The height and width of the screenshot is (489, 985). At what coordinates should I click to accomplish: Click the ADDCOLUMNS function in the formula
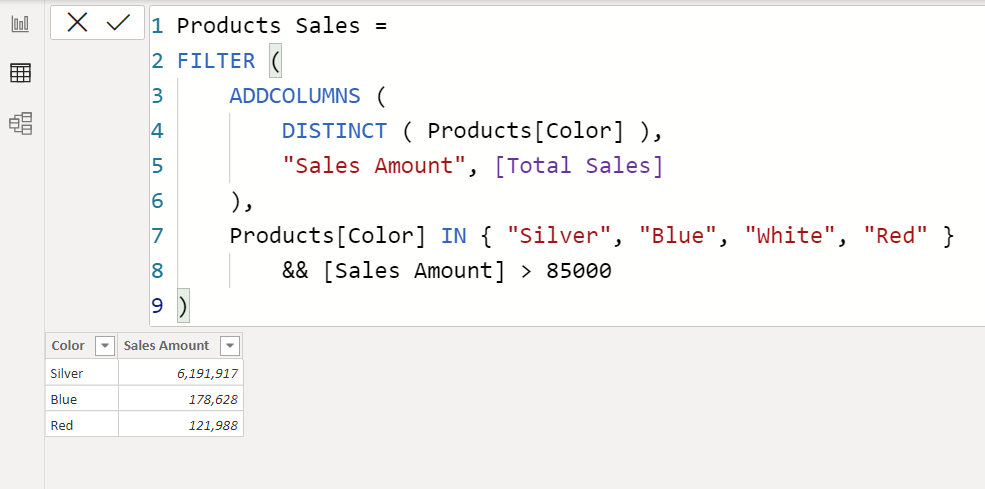(x=295, y=96)
